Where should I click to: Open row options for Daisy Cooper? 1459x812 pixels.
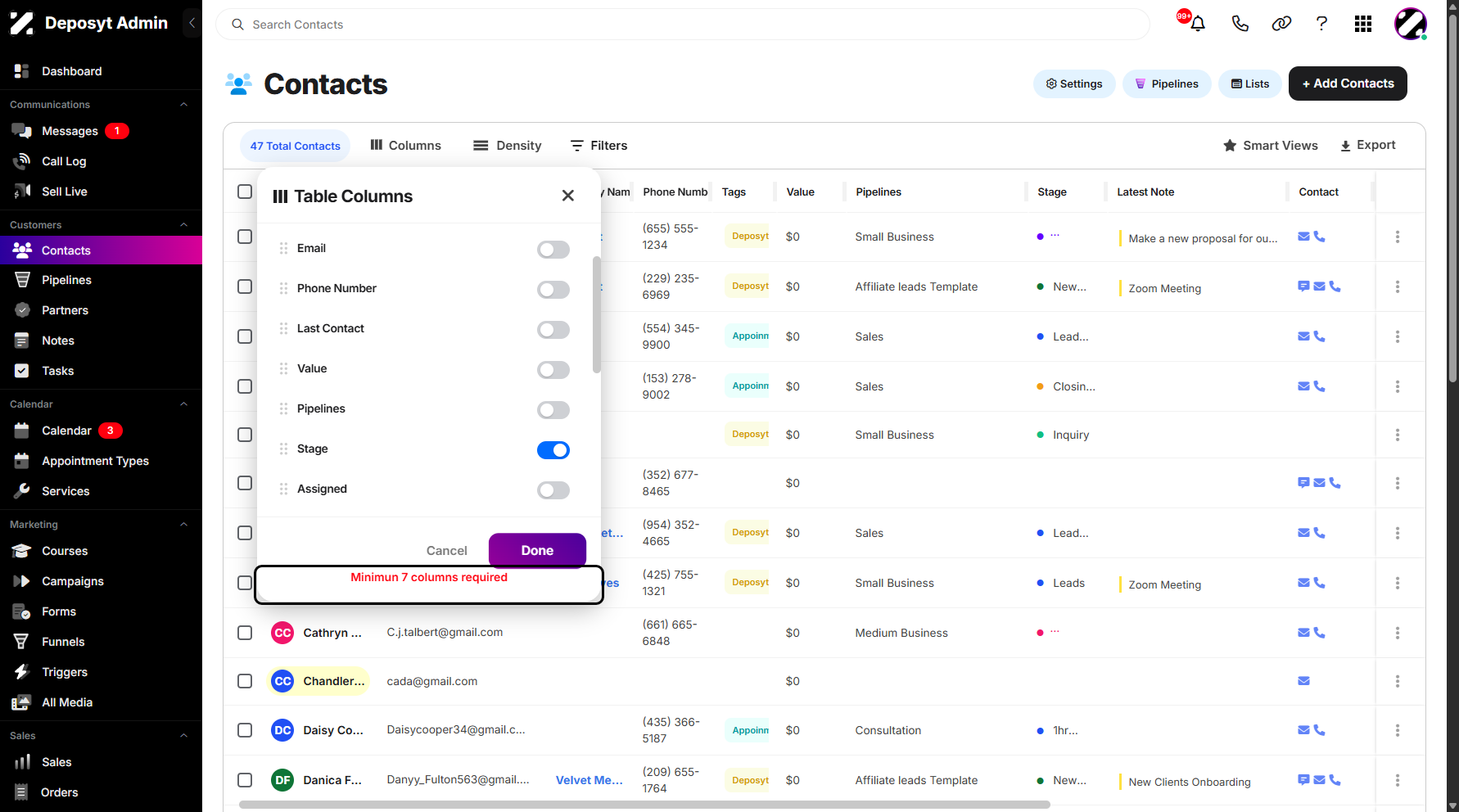(1398, 730)
